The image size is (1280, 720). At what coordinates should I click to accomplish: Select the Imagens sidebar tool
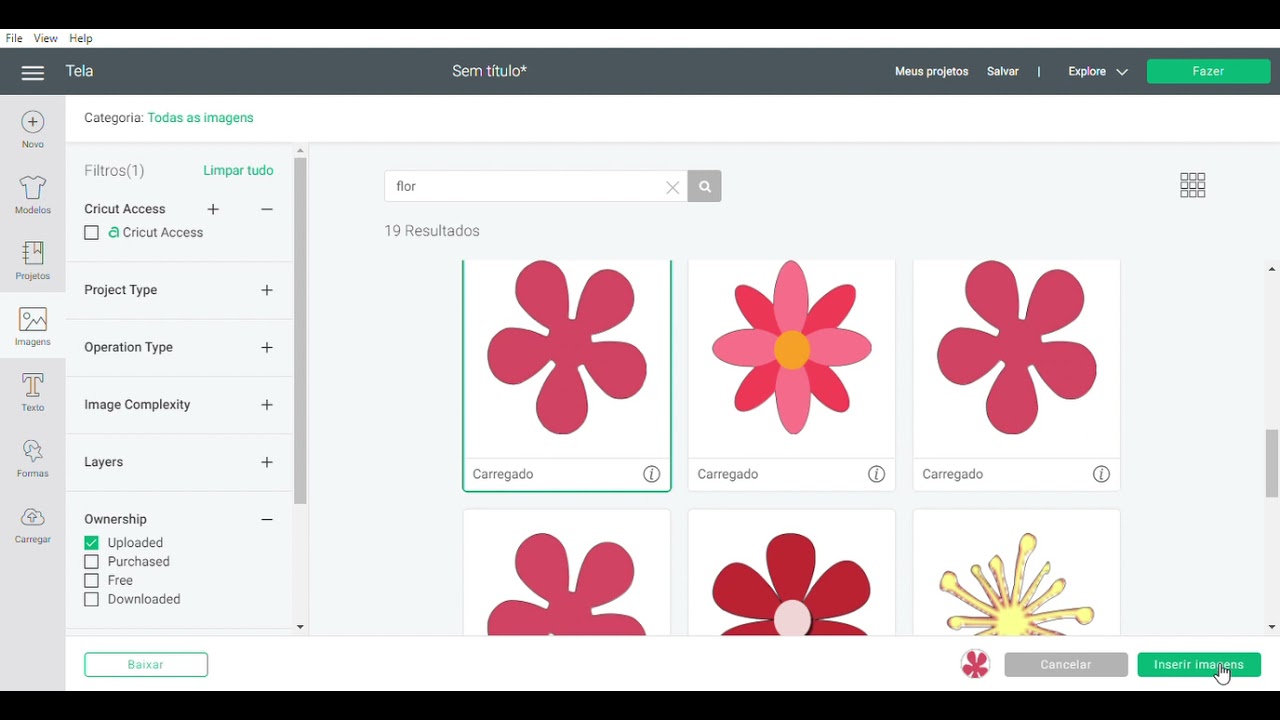tap(33, 327)
